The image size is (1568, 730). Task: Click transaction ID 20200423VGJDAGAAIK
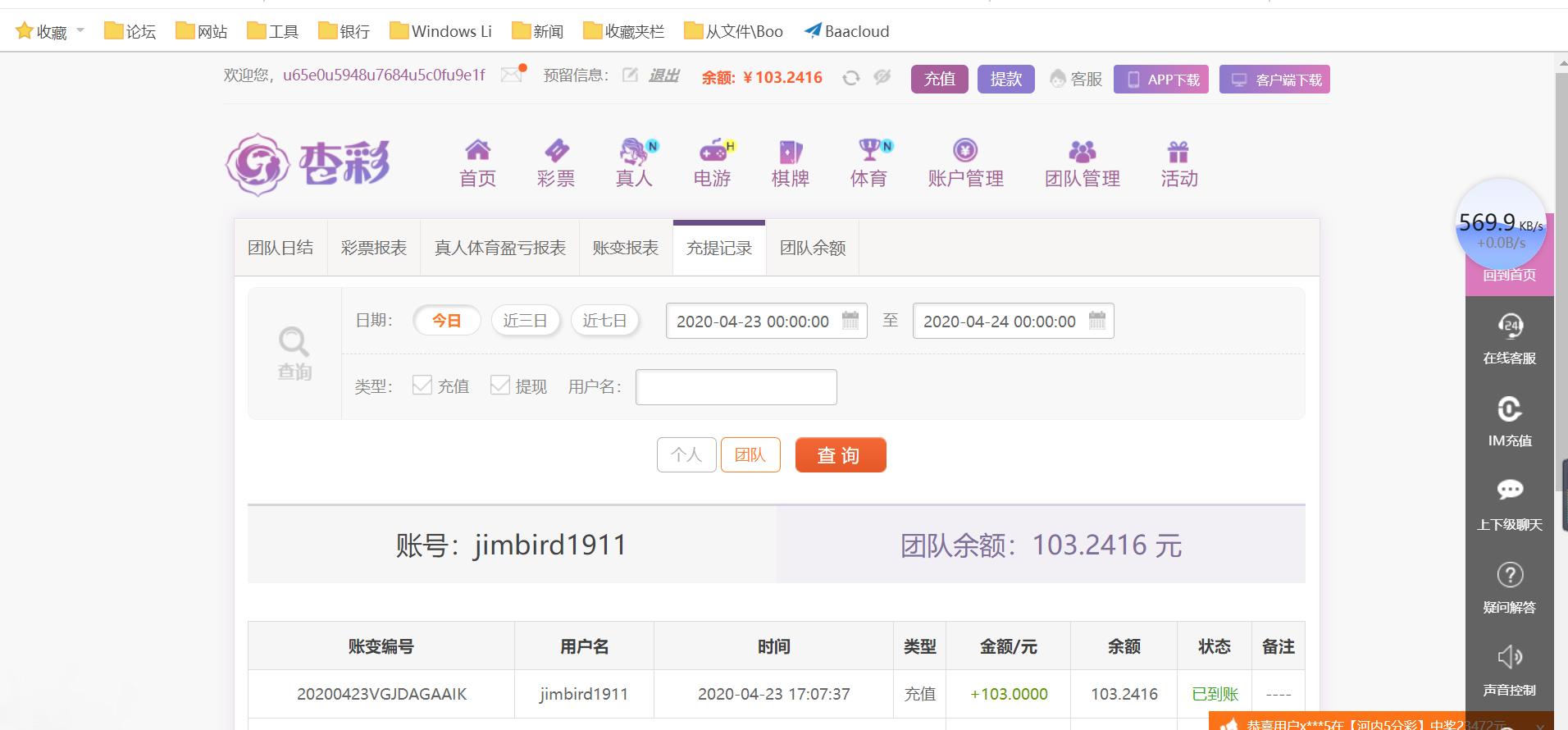381,694
